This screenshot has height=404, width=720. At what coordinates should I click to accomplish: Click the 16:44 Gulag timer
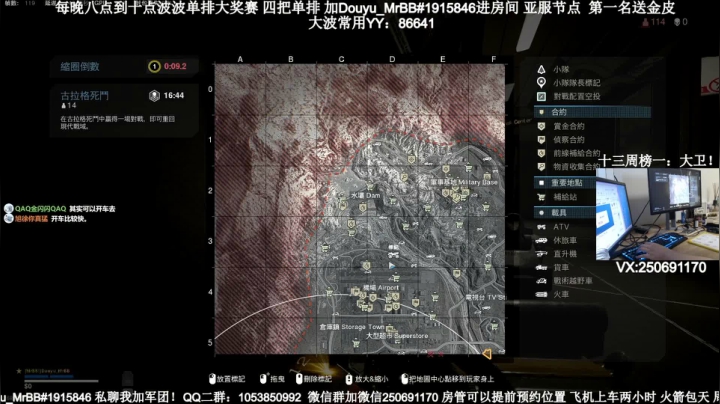174,95
